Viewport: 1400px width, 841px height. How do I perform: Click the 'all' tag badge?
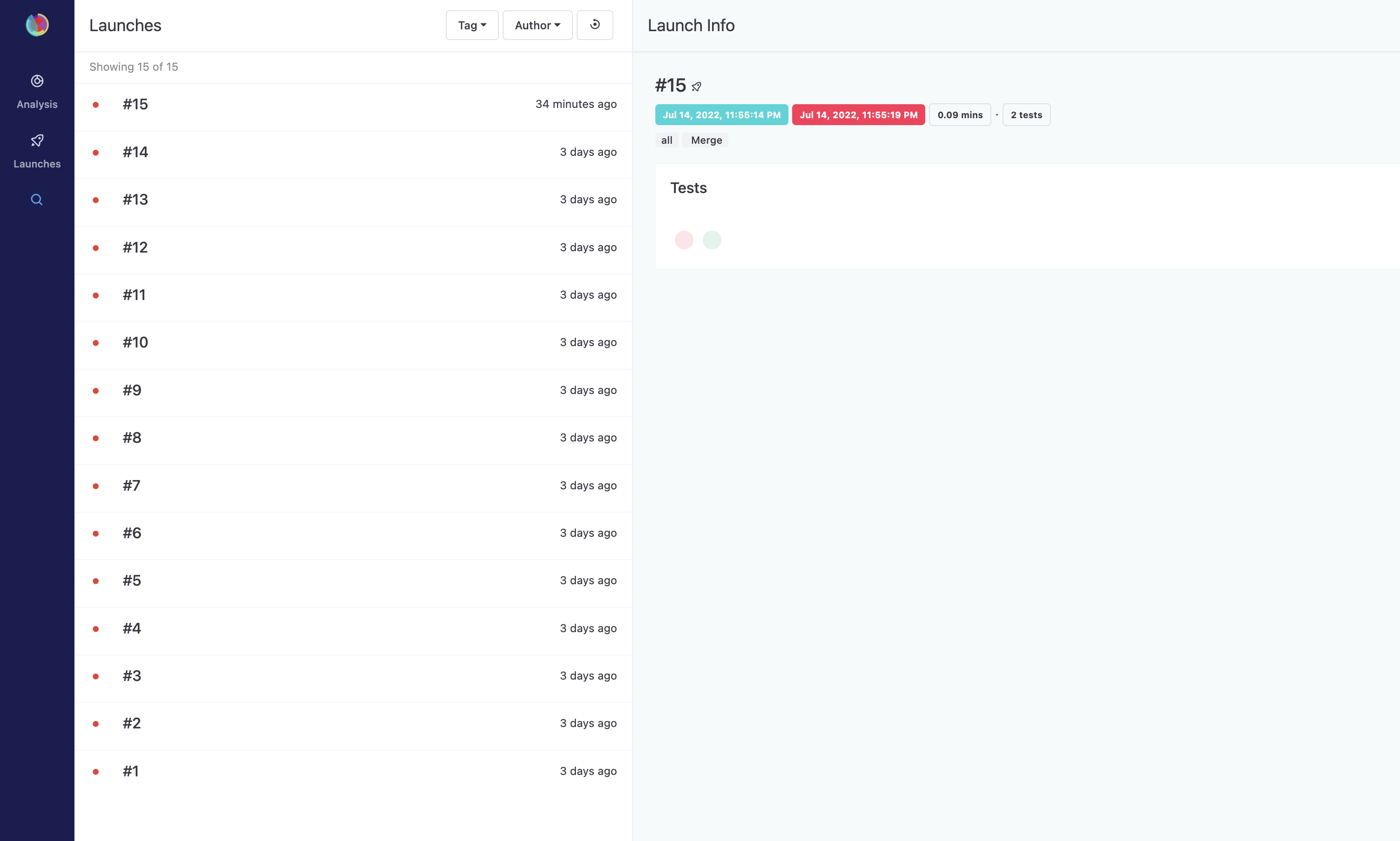[667, 140]
